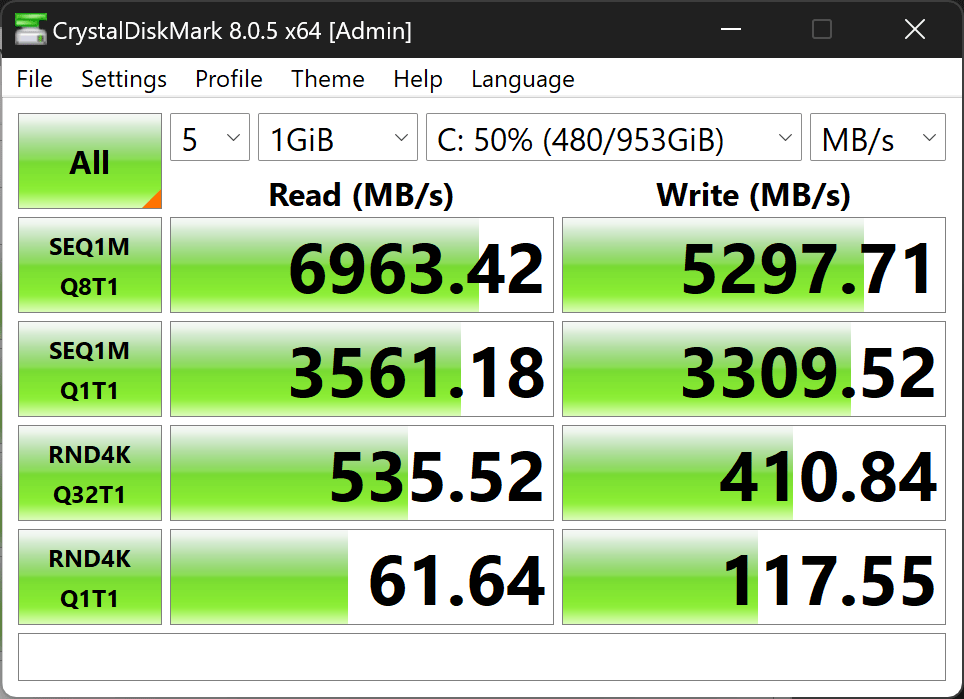Open the Settings menu
The height and width of the screenshot is (699, 964).
pos(124,79)
